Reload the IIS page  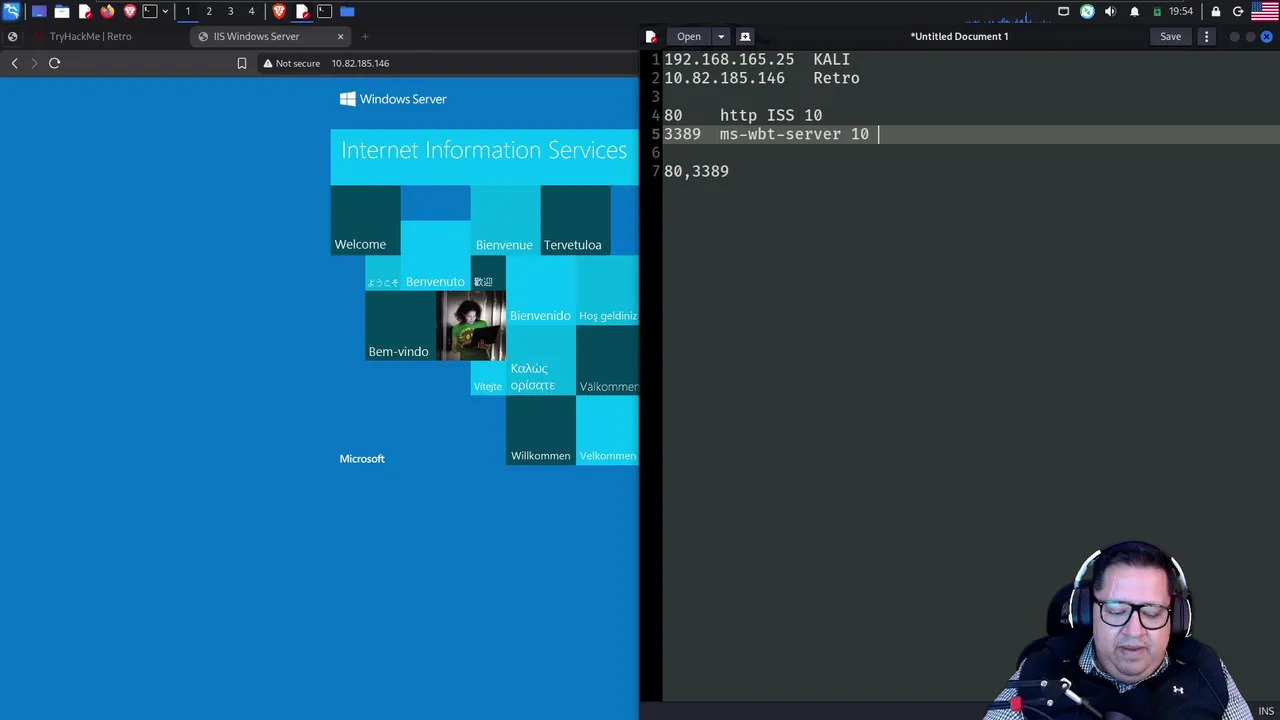pos(54,63)
